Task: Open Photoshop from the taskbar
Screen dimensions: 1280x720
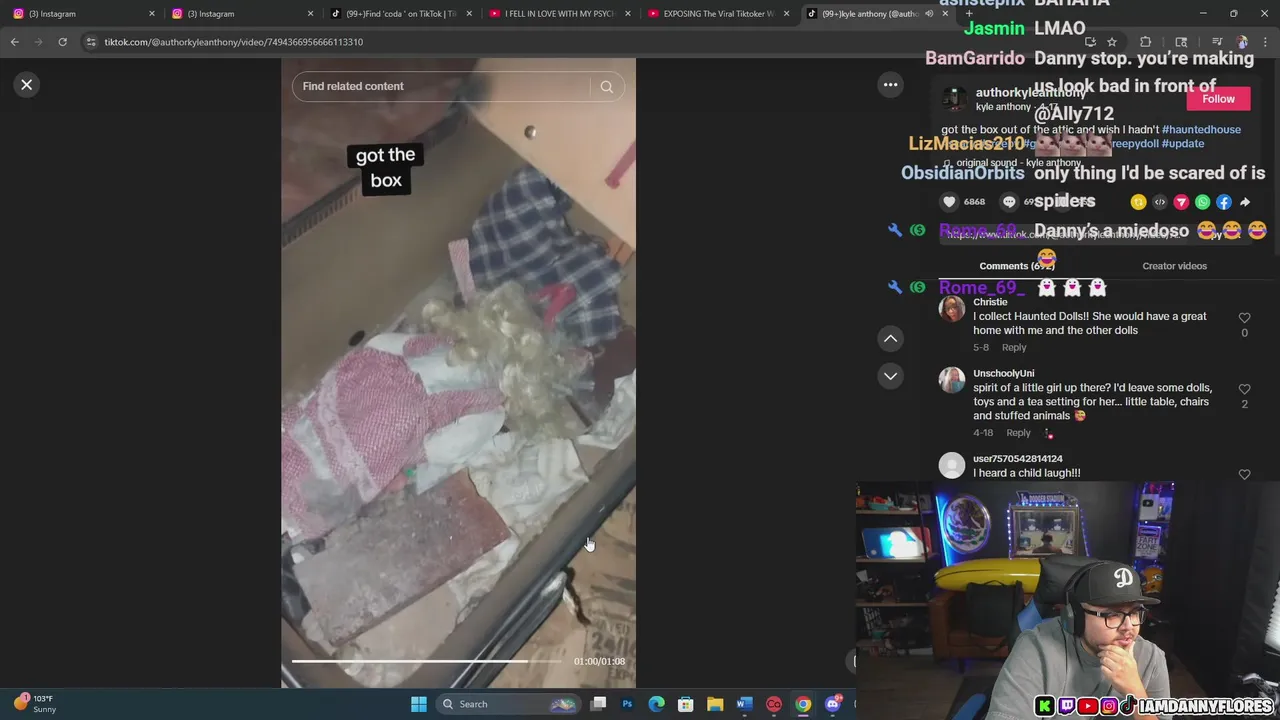Action: (627, 704)
